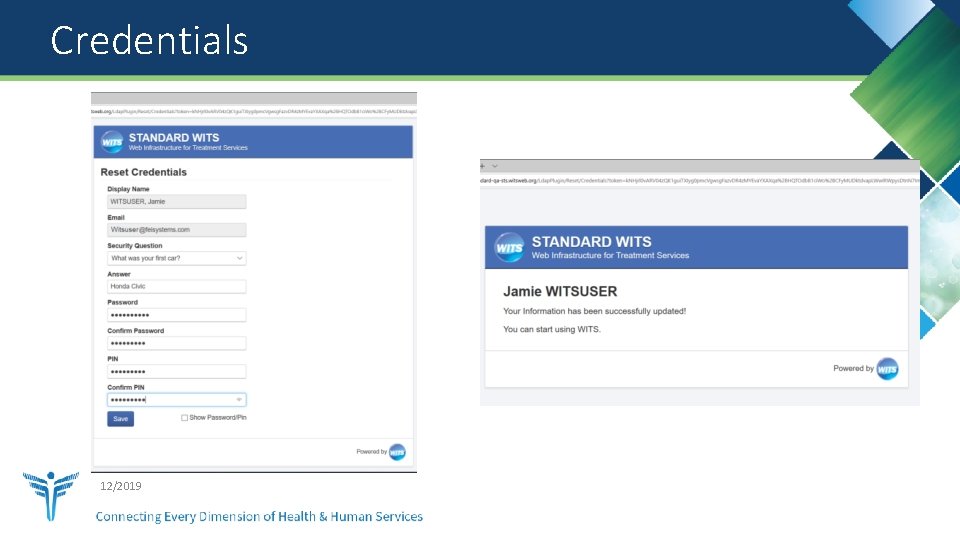Click the Answer field with Honda Civic
Image resolution: width=960 pixels, height=540 pixels.
[176, 287]
